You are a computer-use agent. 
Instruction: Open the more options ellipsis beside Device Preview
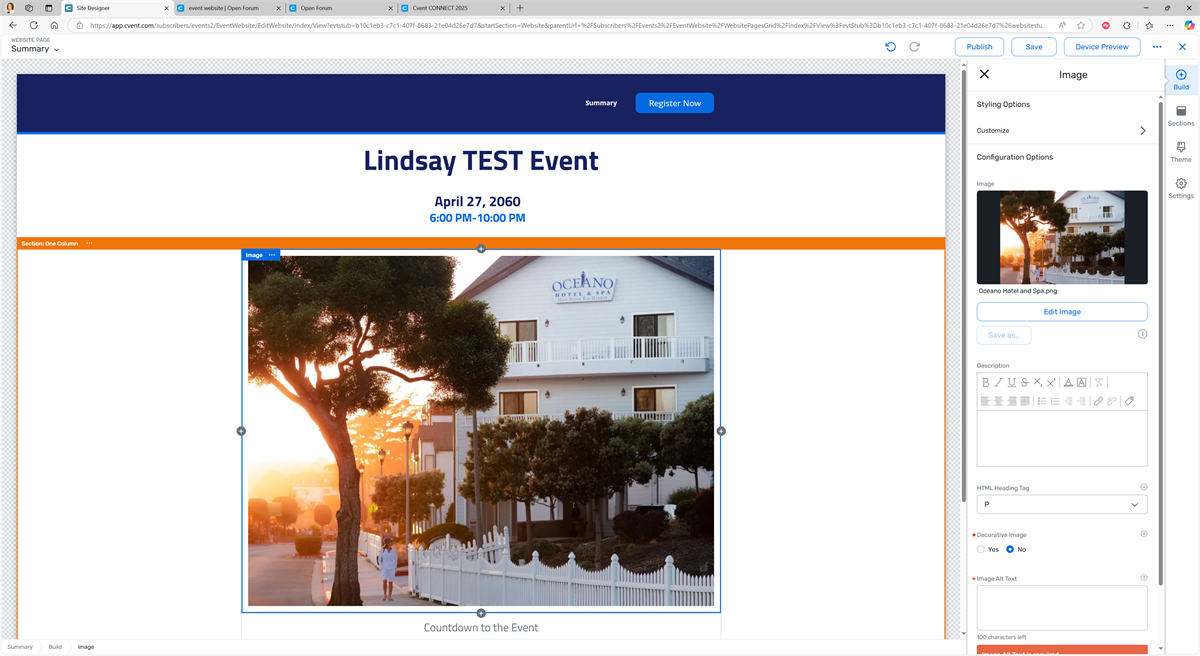(x=1157, y=47)
